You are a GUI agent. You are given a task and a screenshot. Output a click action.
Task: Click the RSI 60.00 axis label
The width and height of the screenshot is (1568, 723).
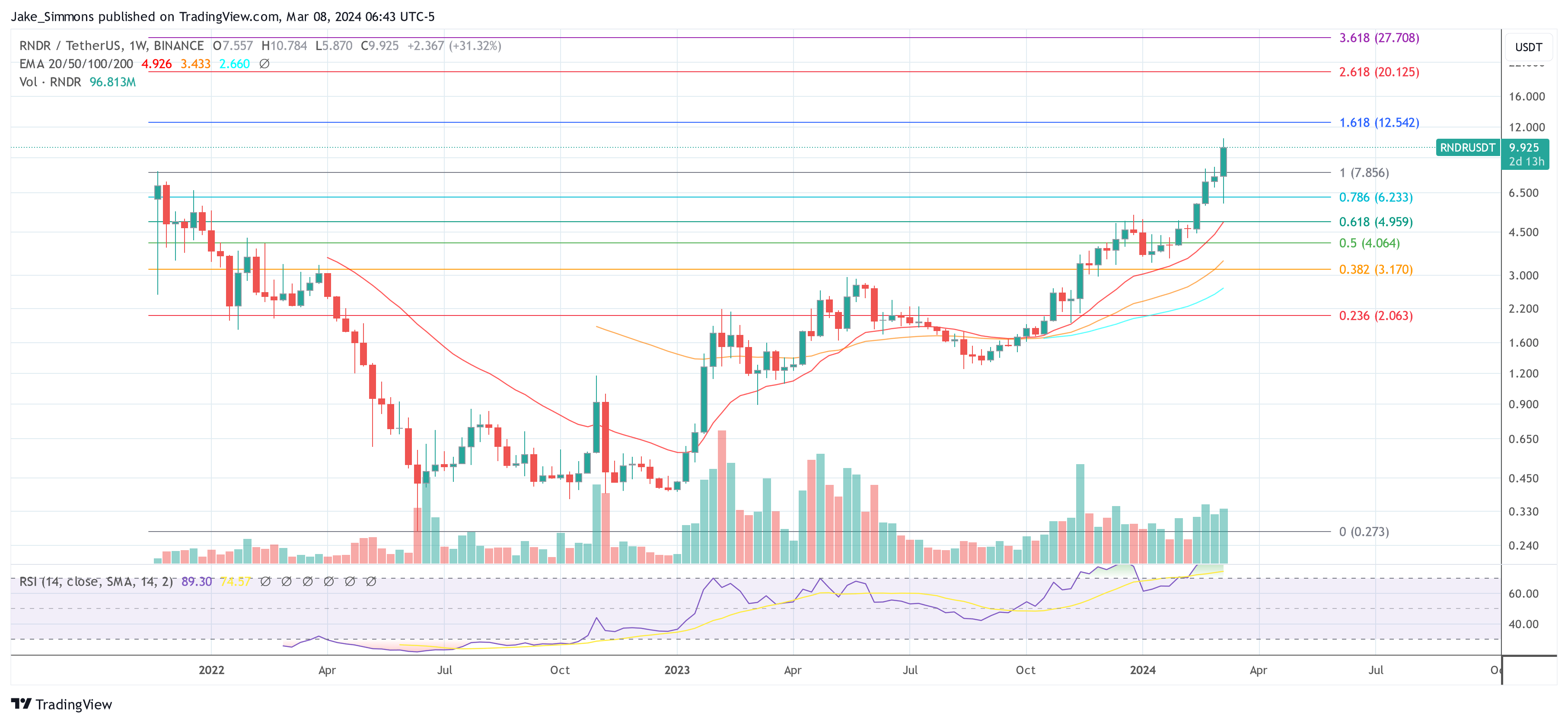click(1523, 593)
